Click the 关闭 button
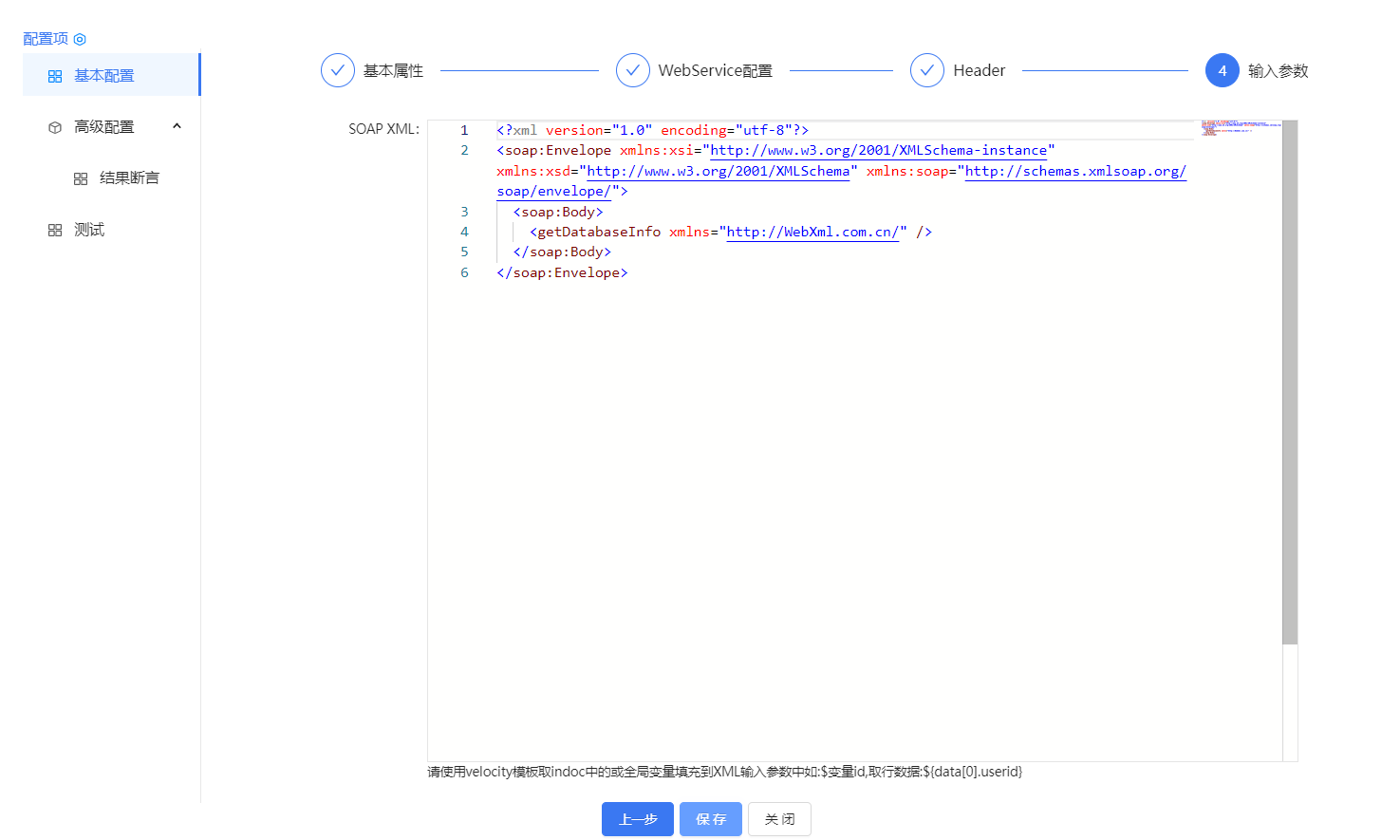Viewport: 1400px width, 840px height. (779, 819)
